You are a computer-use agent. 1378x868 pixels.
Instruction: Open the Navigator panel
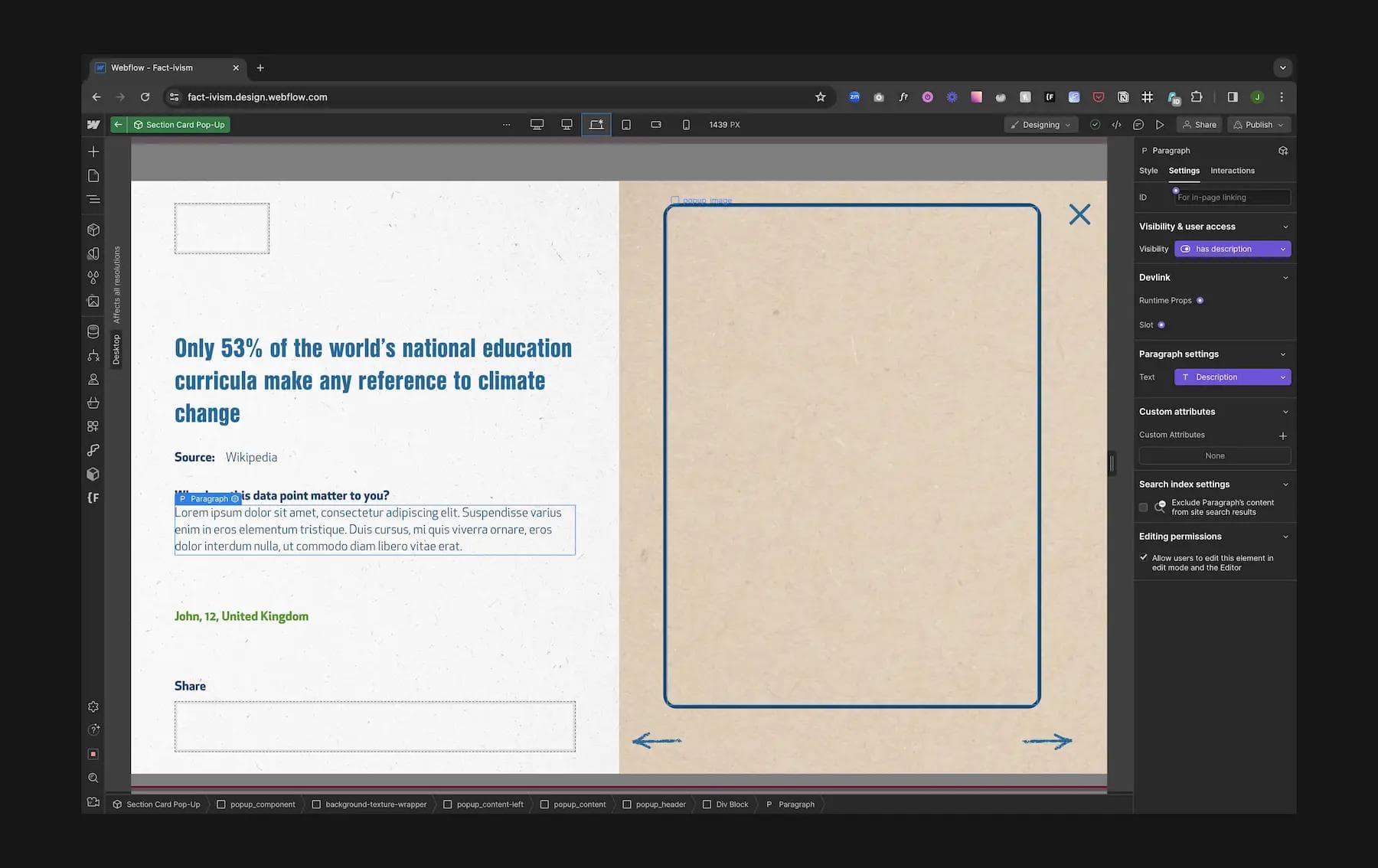93,199
